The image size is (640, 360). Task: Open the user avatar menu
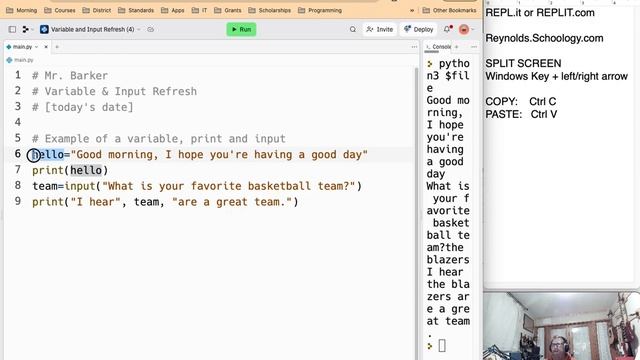tap(464, 29)
